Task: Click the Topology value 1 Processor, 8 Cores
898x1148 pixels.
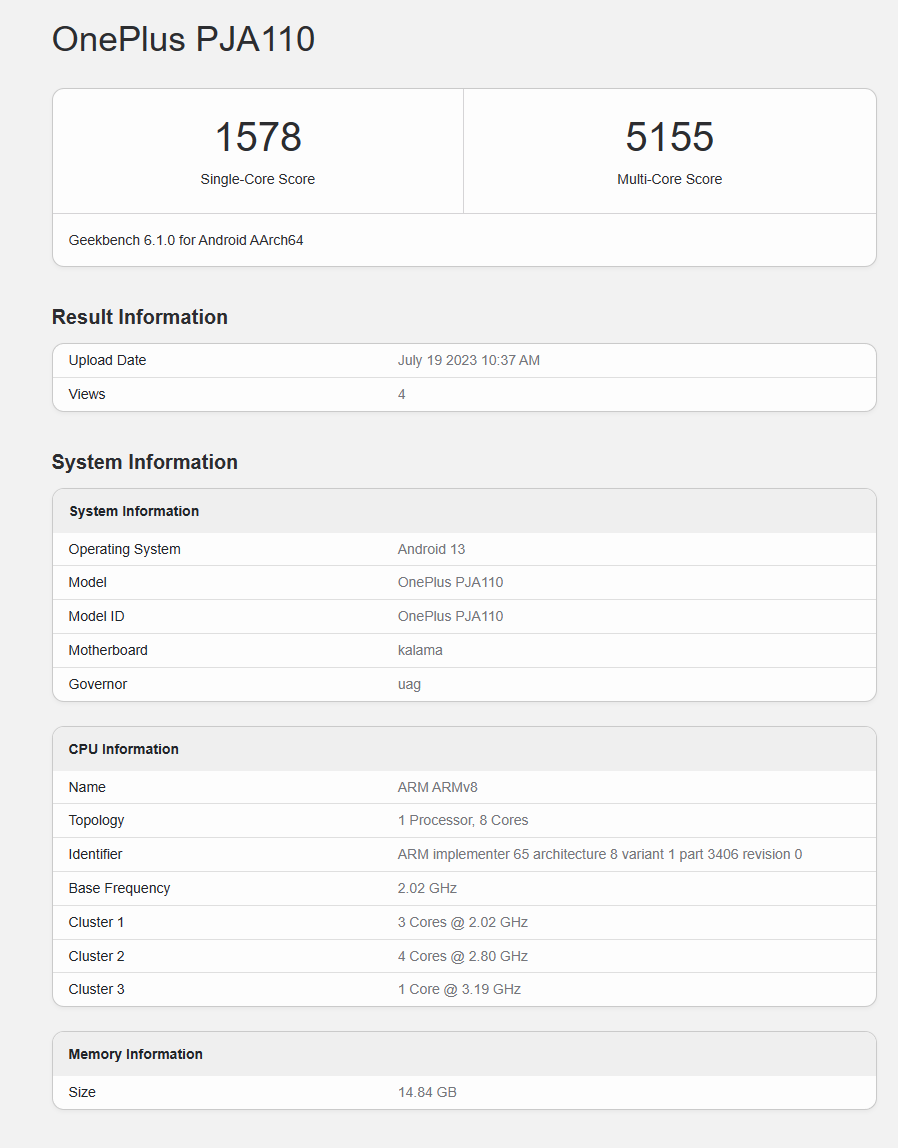Action: click(463, 821)
